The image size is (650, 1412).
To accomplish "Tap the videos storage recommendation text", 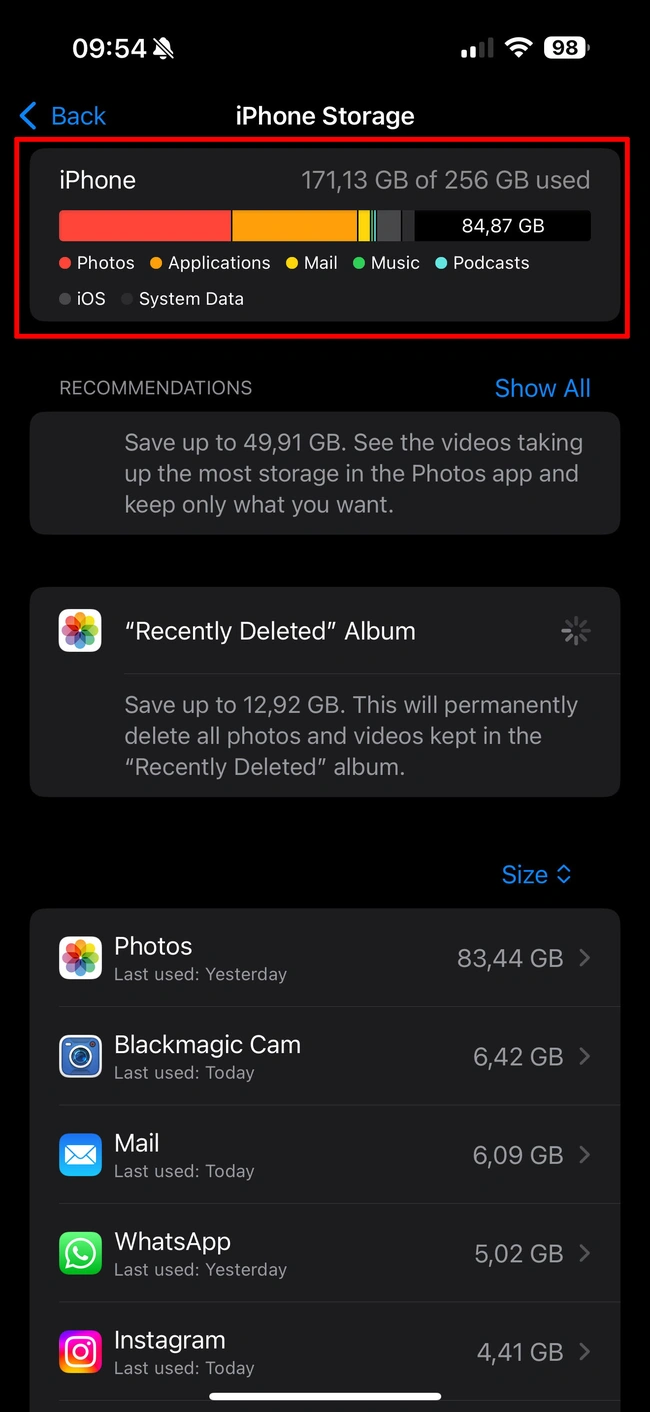I will pos(353,474).
